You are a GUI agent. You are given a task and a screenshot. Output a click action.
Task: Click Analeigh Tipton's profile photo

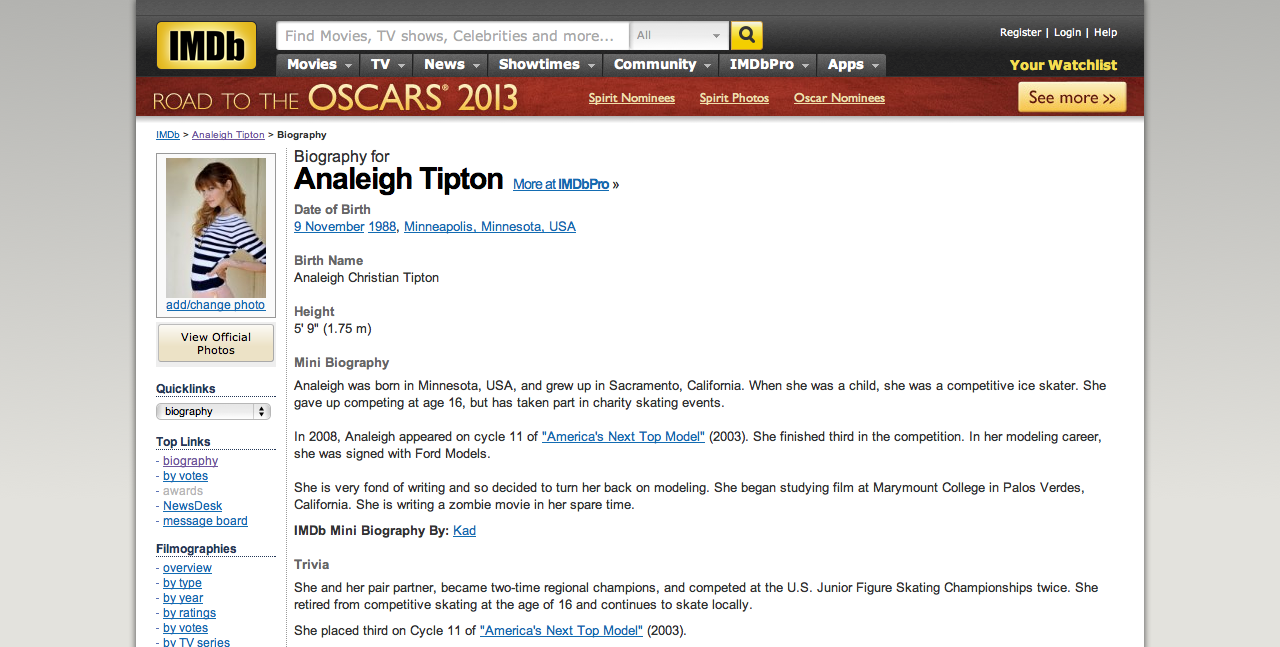[x=216, y=227]
